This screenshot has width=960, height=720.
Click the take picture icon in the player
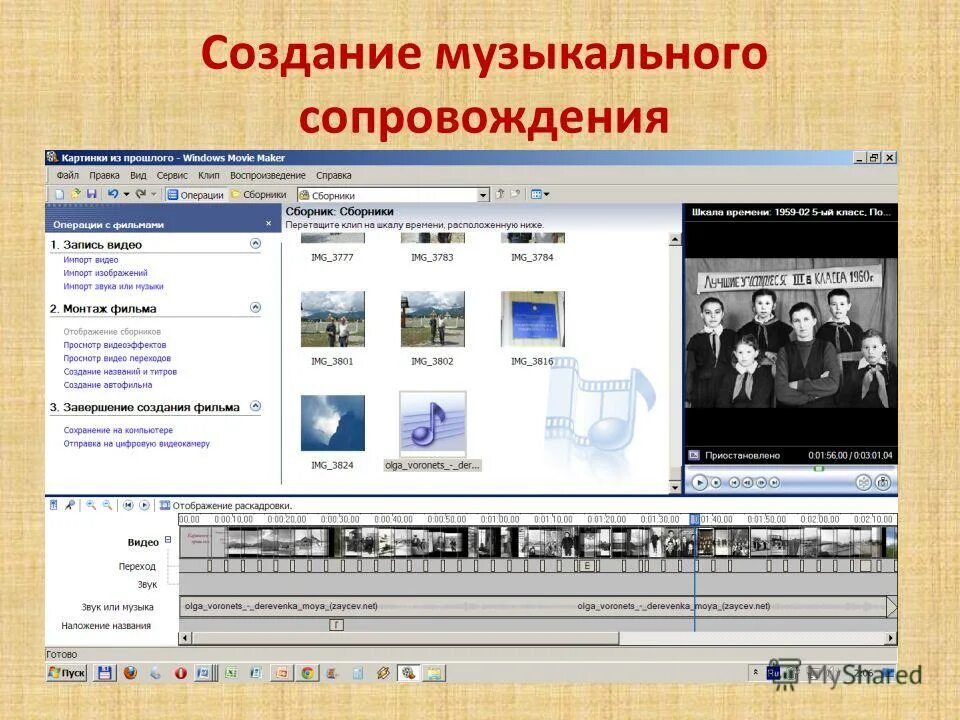[883, 482]
